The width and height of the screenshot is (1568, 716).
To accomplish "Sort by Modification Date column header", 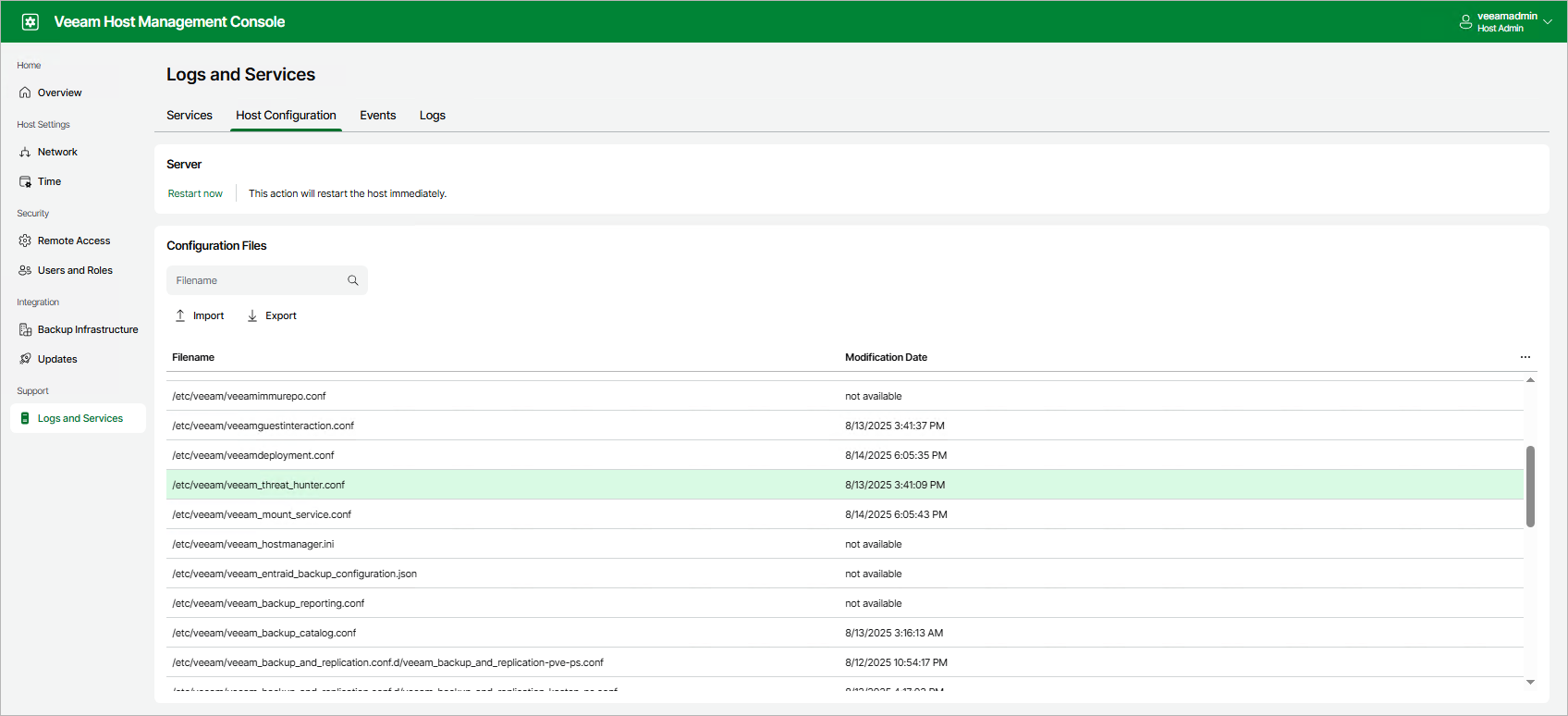I will (x=886, y=357).
